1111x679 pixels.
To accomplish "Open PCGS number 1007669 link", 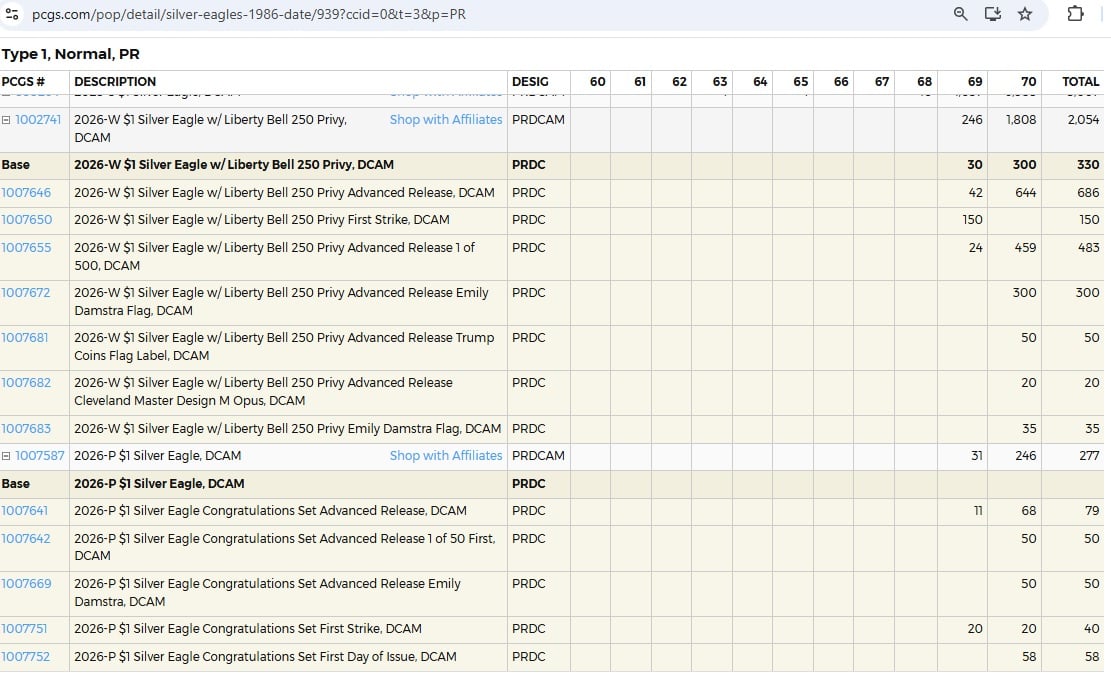I will 26,583.
